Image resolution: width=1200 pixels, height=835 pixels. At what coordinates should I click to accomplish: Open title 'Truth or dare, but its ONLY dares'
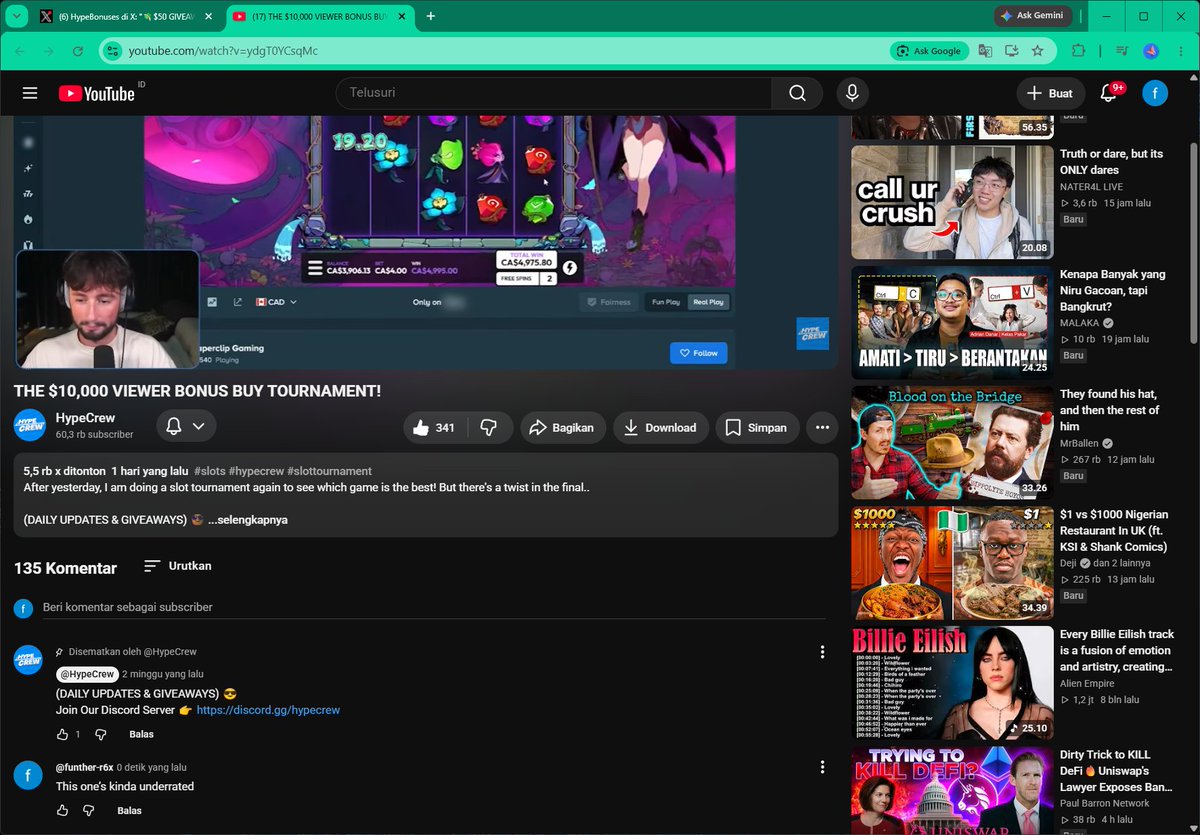(1111, 162)
